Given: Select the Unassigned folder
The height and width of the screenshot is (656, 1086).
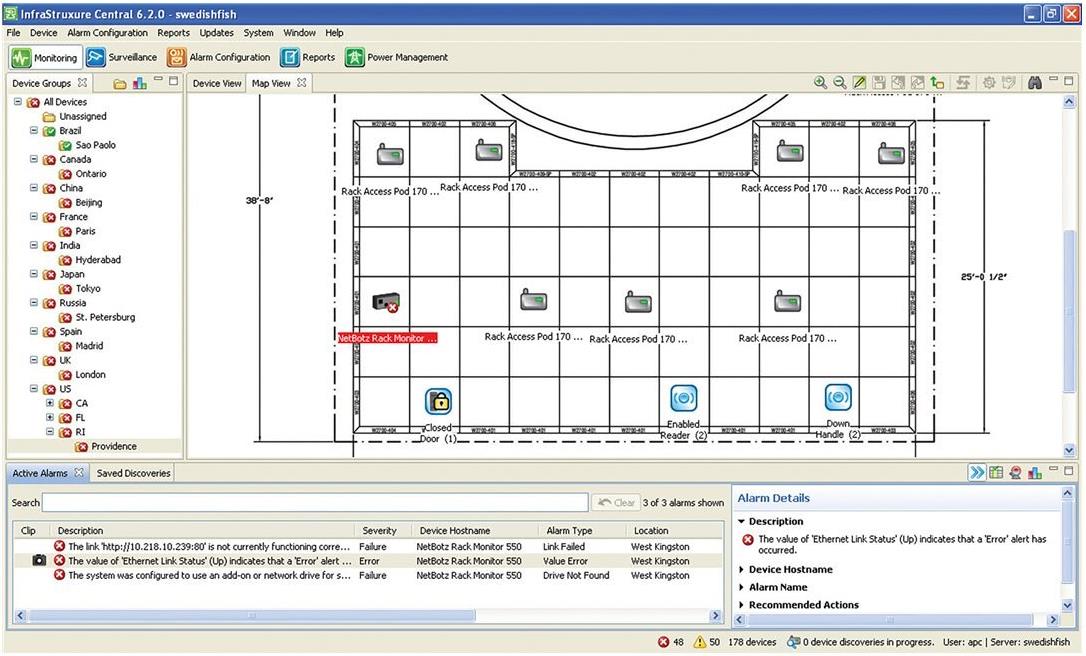Looking at the screenshot, I should pos(75,116).
